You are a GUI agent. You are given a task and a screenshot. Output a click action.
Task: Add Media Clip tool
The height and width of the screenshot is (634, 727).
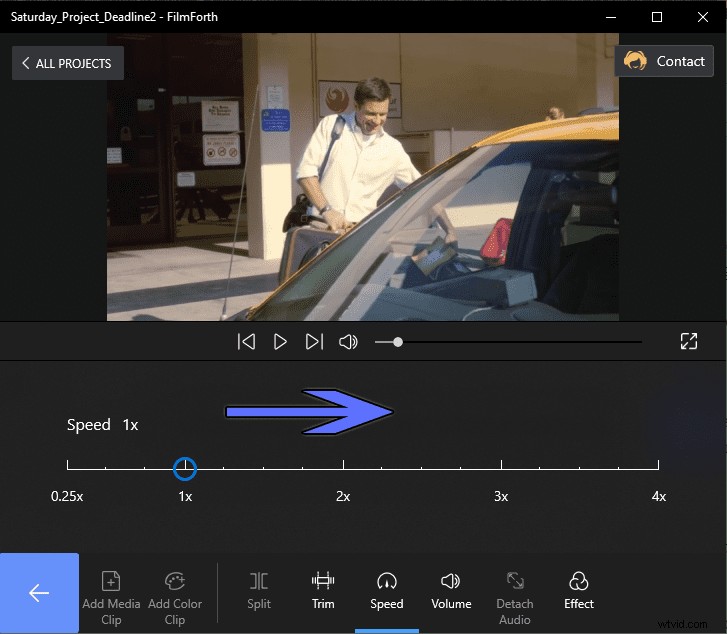point(111,598)
